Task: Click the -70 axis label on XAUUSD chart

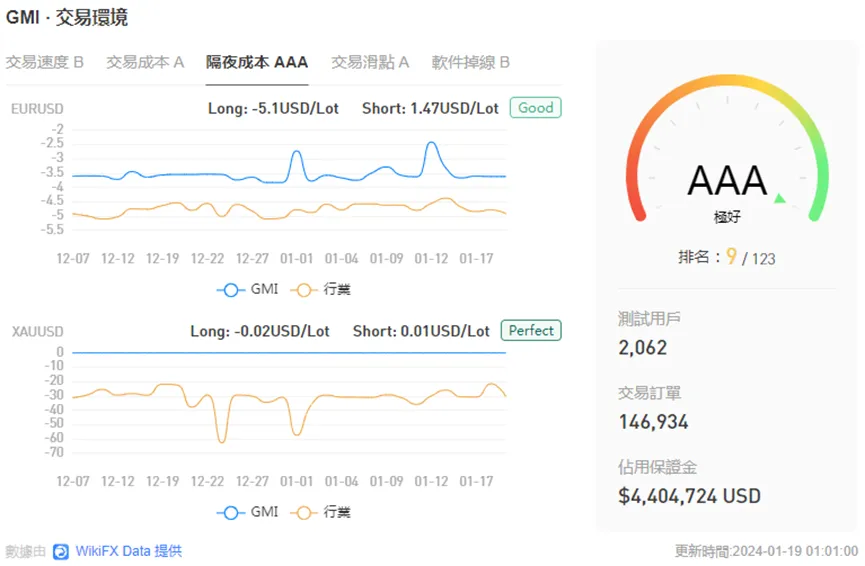Action: [54, 452]
